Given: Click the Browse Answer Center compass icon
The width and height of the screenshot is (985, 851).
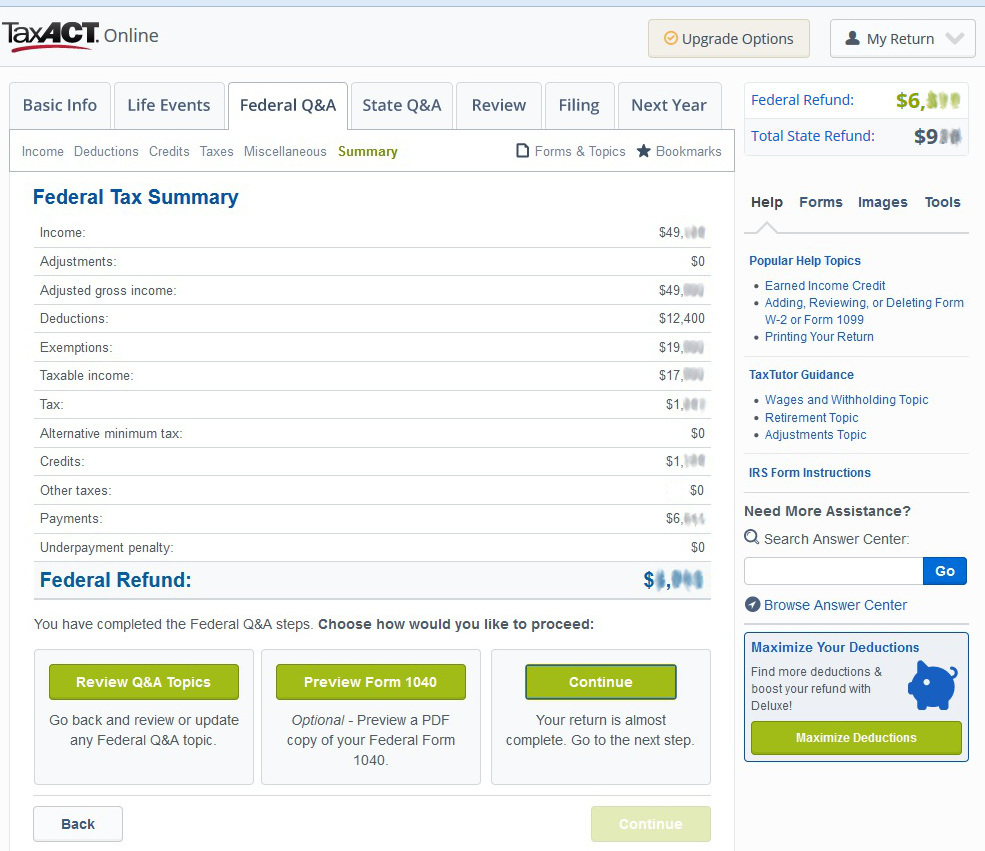Looking at the screenshot, I should click(x=753, y=605).
